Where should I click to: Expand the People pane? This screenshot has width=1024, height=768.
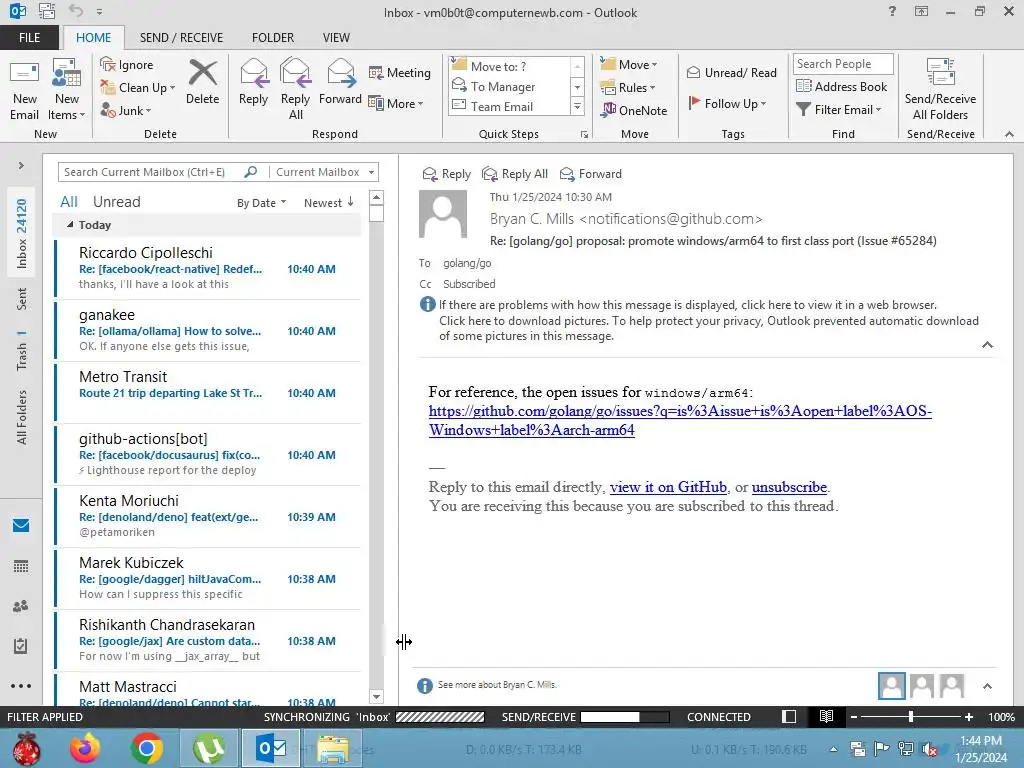coord(987,686)
